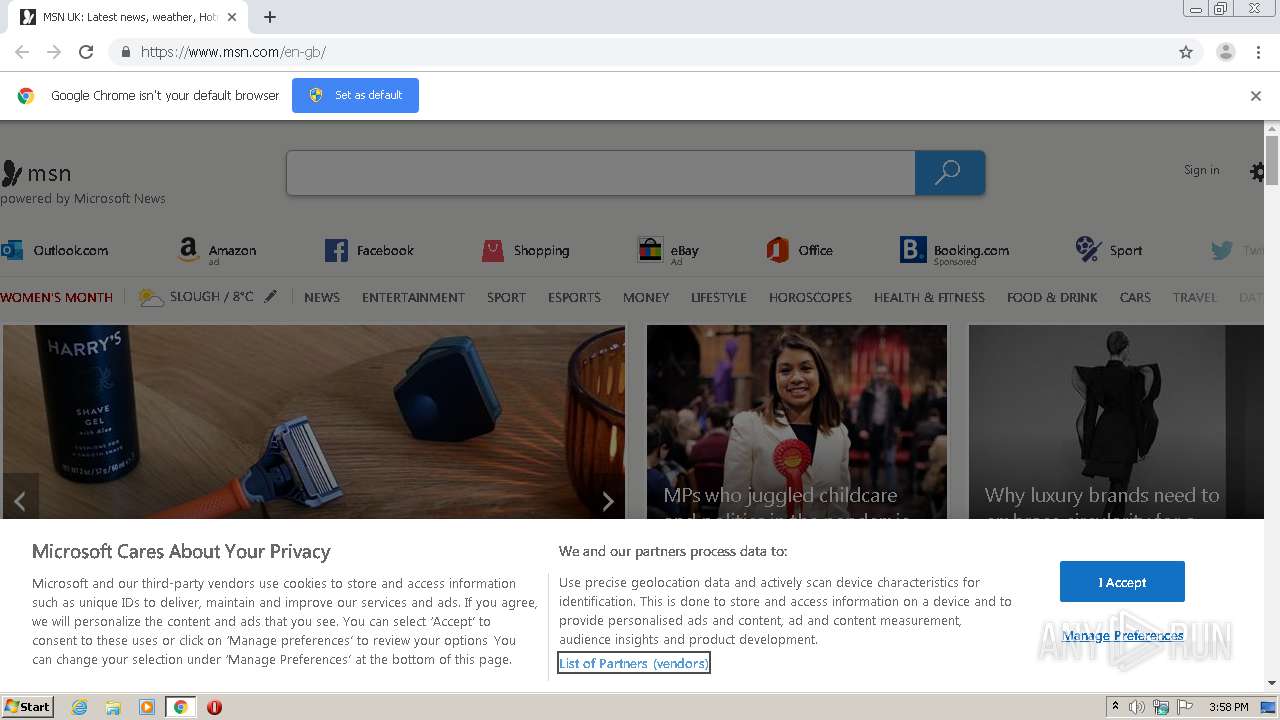Open Office shortcut
The image size is (1280, 720).
coord(799,250)
